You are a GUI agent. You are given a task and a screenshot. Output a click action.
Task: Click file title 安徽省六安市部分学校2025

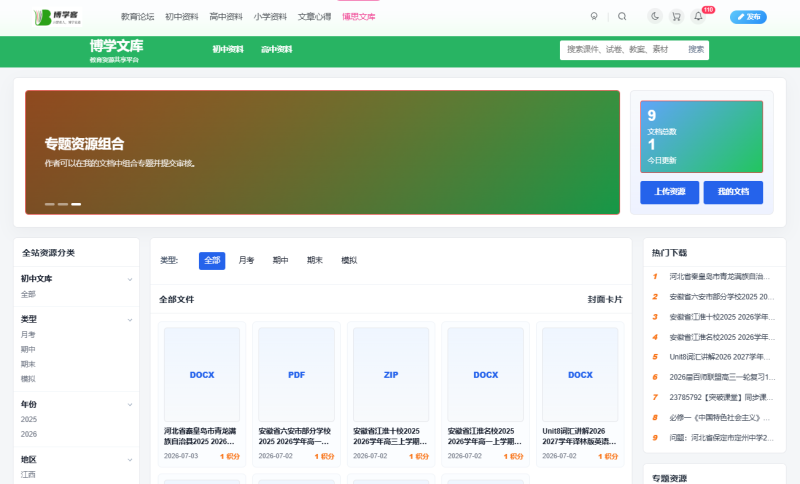pos(295,436)
